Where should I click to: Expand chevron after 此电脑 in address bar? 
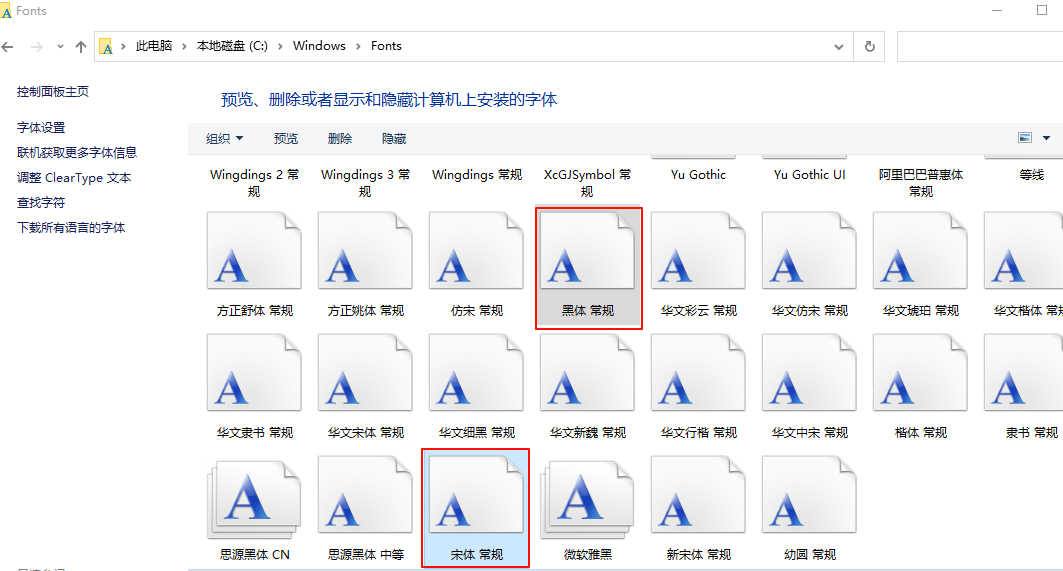[184, 46]
